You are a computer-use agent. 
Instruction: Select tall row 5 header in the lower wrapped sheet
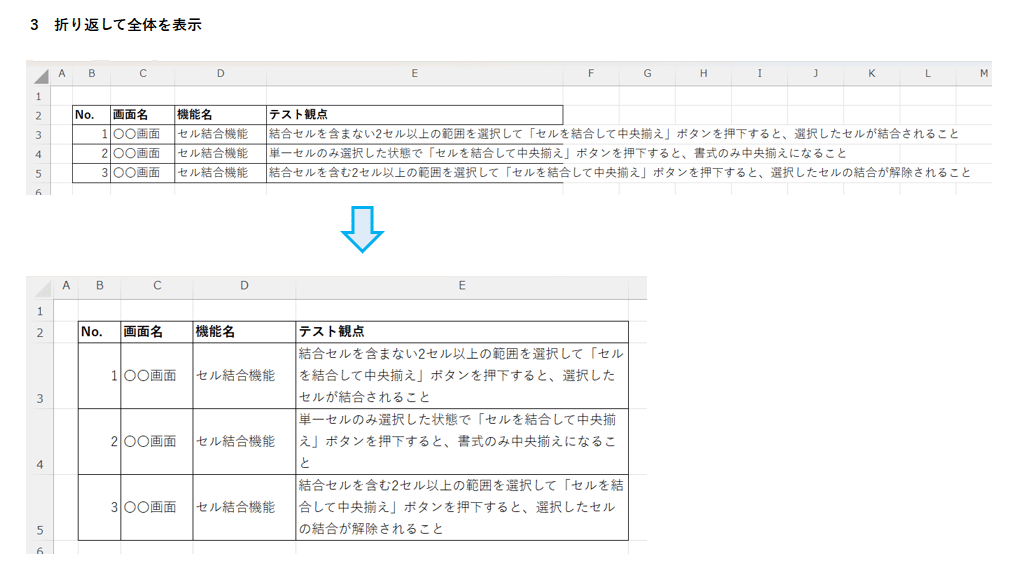40,508
